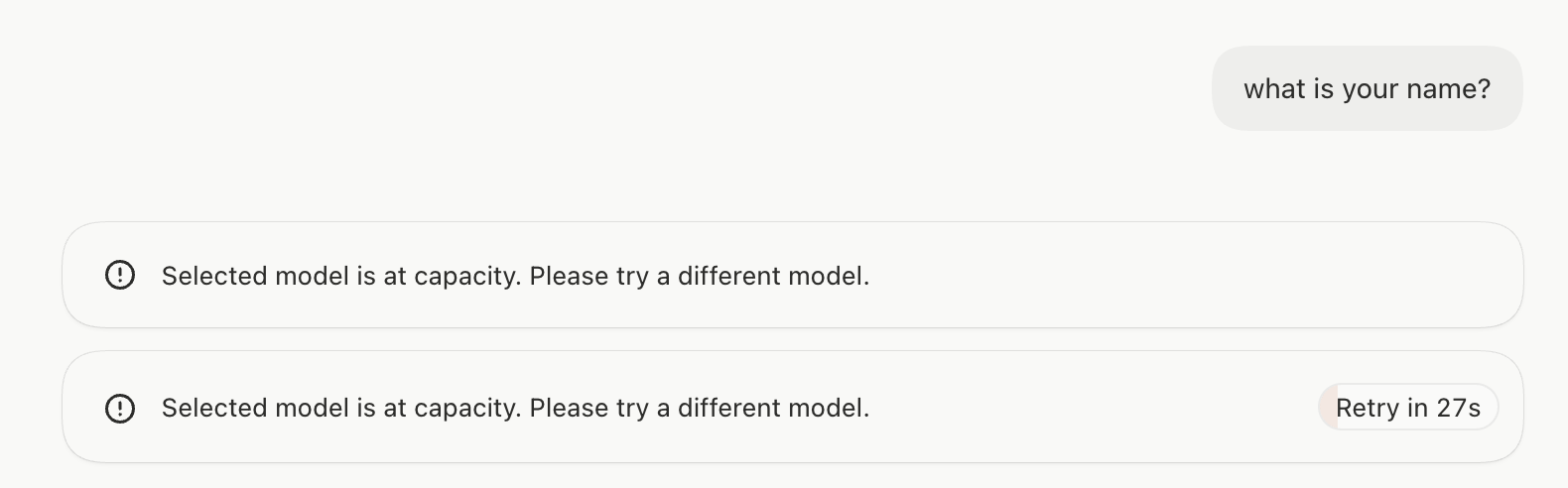
Task: Click "Please try" in the upper error message
Action: click(x=588, y=276)
